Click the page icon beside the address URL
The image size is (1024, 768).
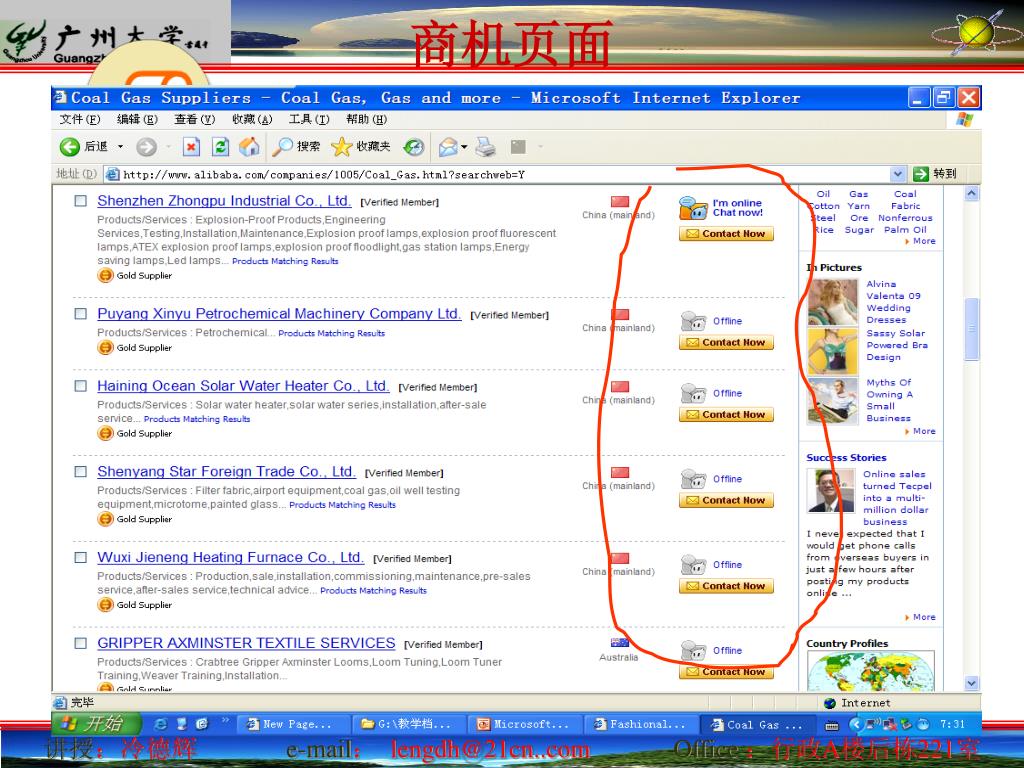click(112, 174)
